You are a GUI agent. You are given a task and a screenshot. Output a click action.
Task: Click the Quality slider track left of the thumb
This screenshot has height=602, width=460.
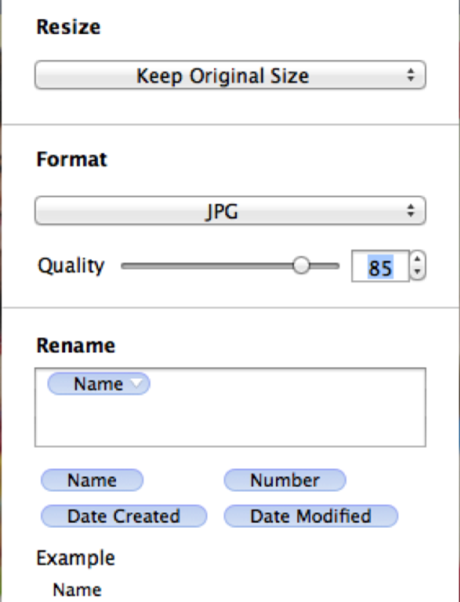207,266
